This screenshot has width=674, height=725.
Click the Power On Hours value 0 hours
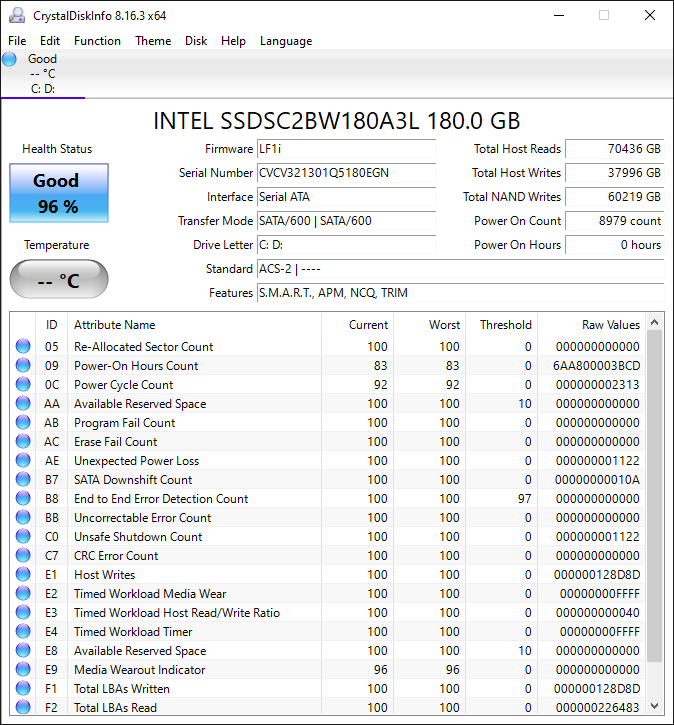point(614,245)
